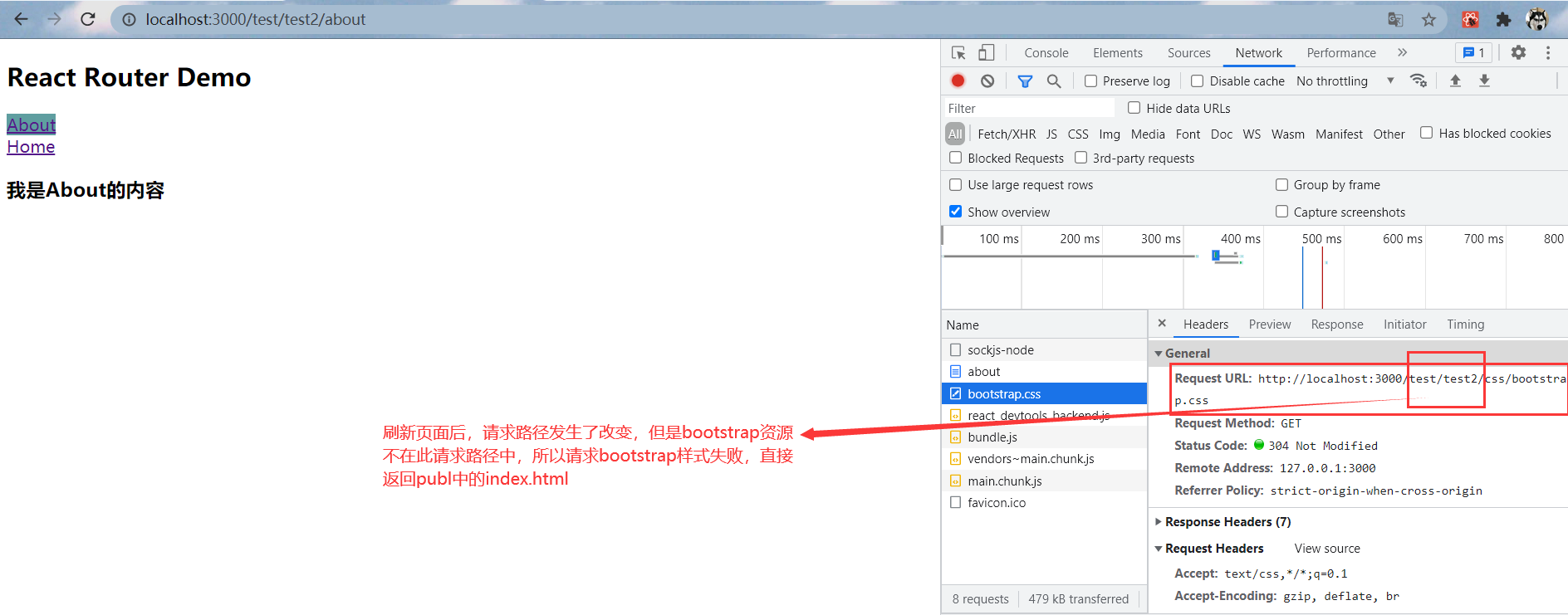
Task: Enable Use large request rows
Action: (955, 184)
